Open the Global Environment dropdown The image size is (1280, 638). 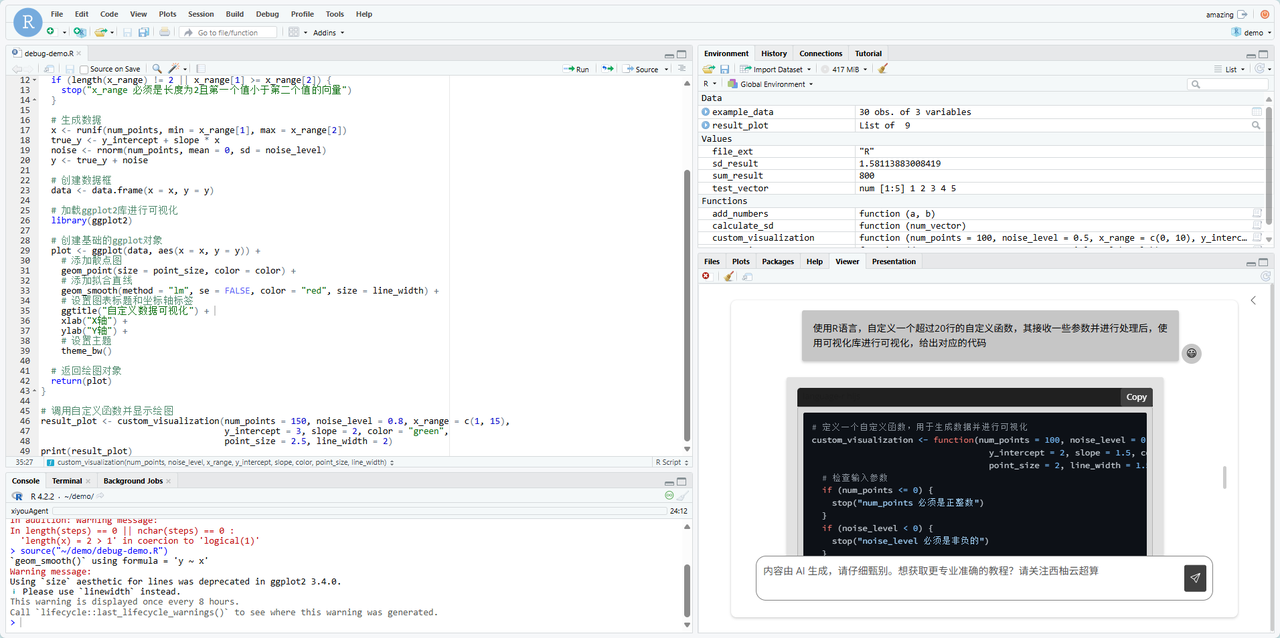pyautogui.click(x=770, y=84)
